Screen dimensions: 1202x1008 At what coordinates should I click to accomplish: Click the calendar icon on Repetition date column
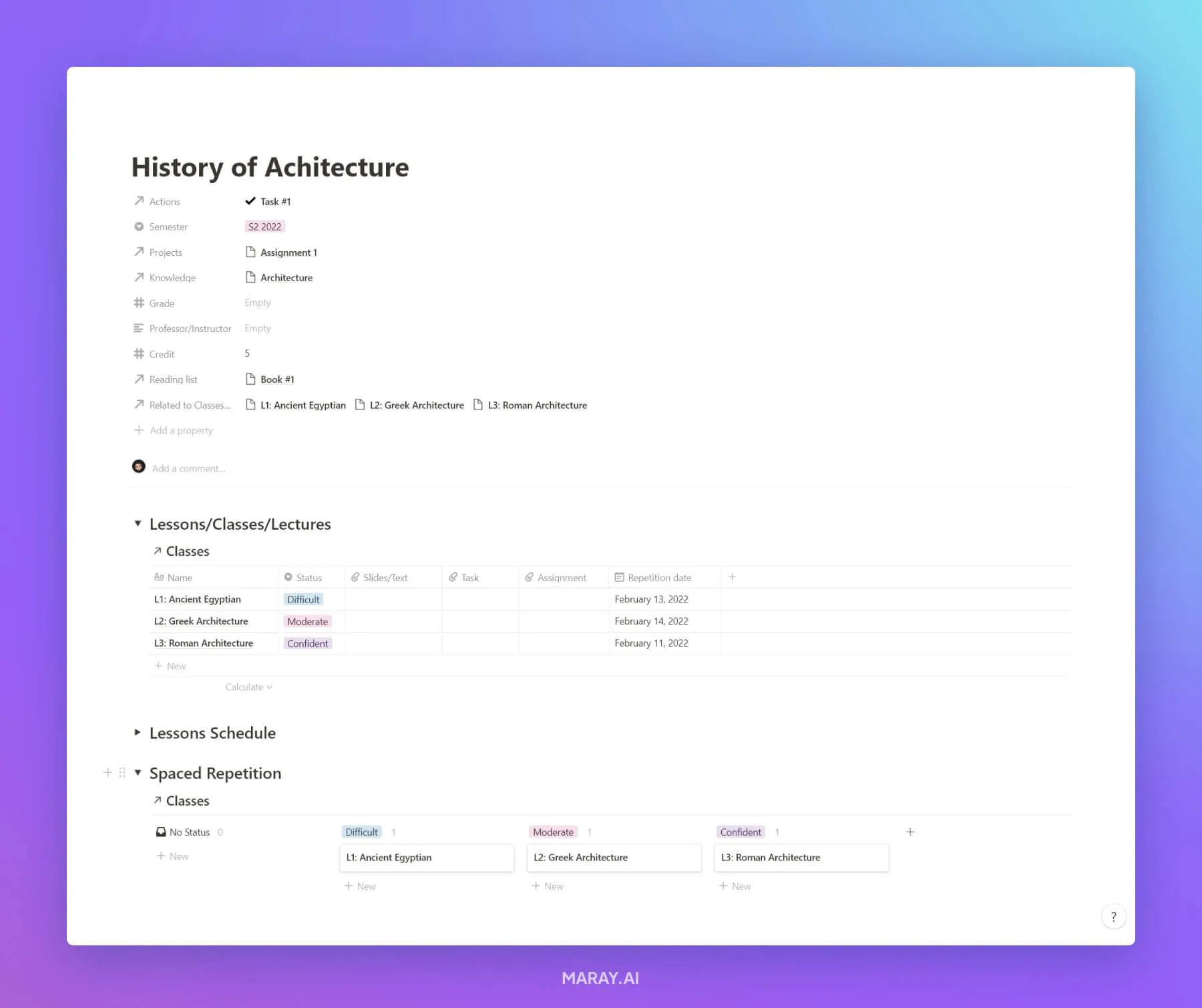point(620,576)
